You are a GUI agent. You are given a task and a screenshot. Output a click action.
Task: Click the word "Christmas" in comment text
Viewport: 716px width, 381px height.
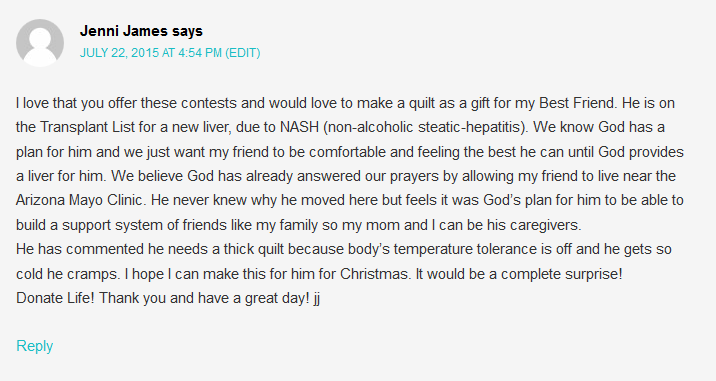[x=374, y=274]
